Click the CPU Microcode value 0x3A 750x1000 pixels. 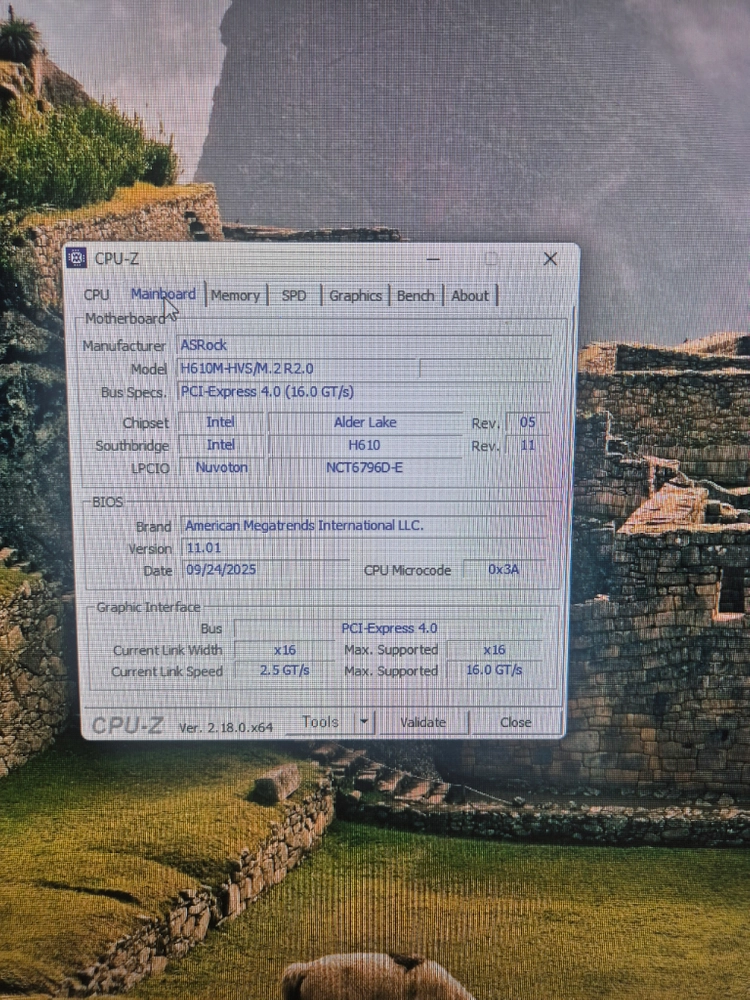coord(504,570)
